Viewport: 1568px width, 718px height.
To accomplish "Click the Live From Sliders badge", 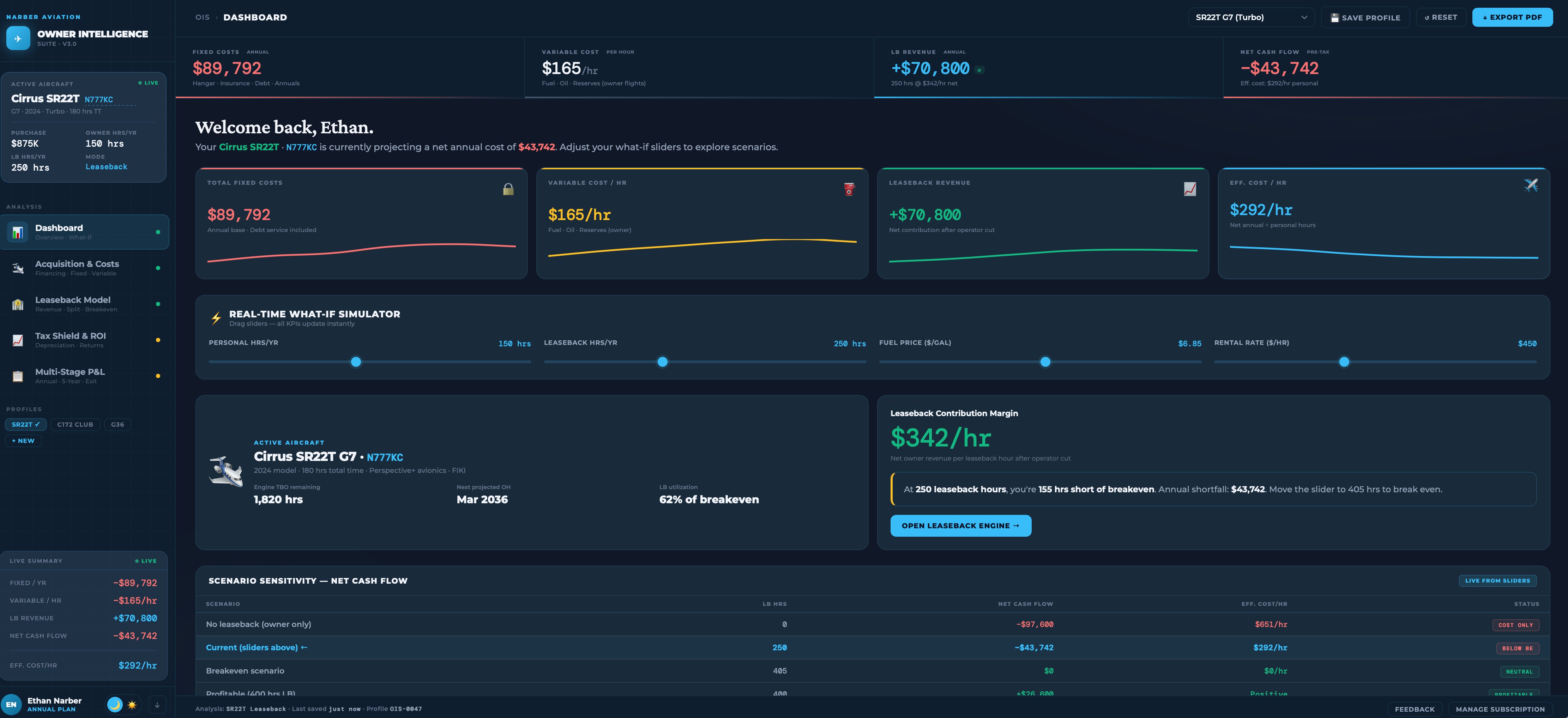I will (x=1497, y=580).
